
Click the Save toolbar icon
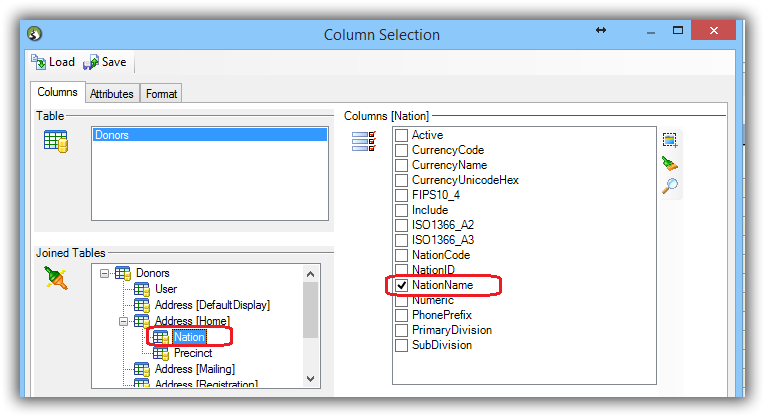click(92, 62)
